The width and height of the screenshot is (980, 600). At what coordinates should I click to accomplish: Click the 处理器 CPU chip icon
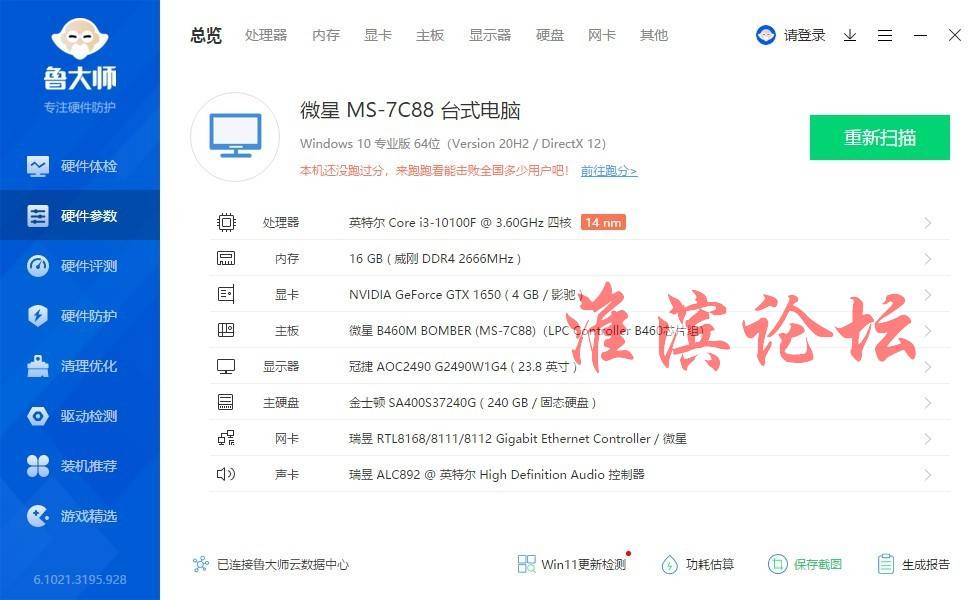pos(226,222)
